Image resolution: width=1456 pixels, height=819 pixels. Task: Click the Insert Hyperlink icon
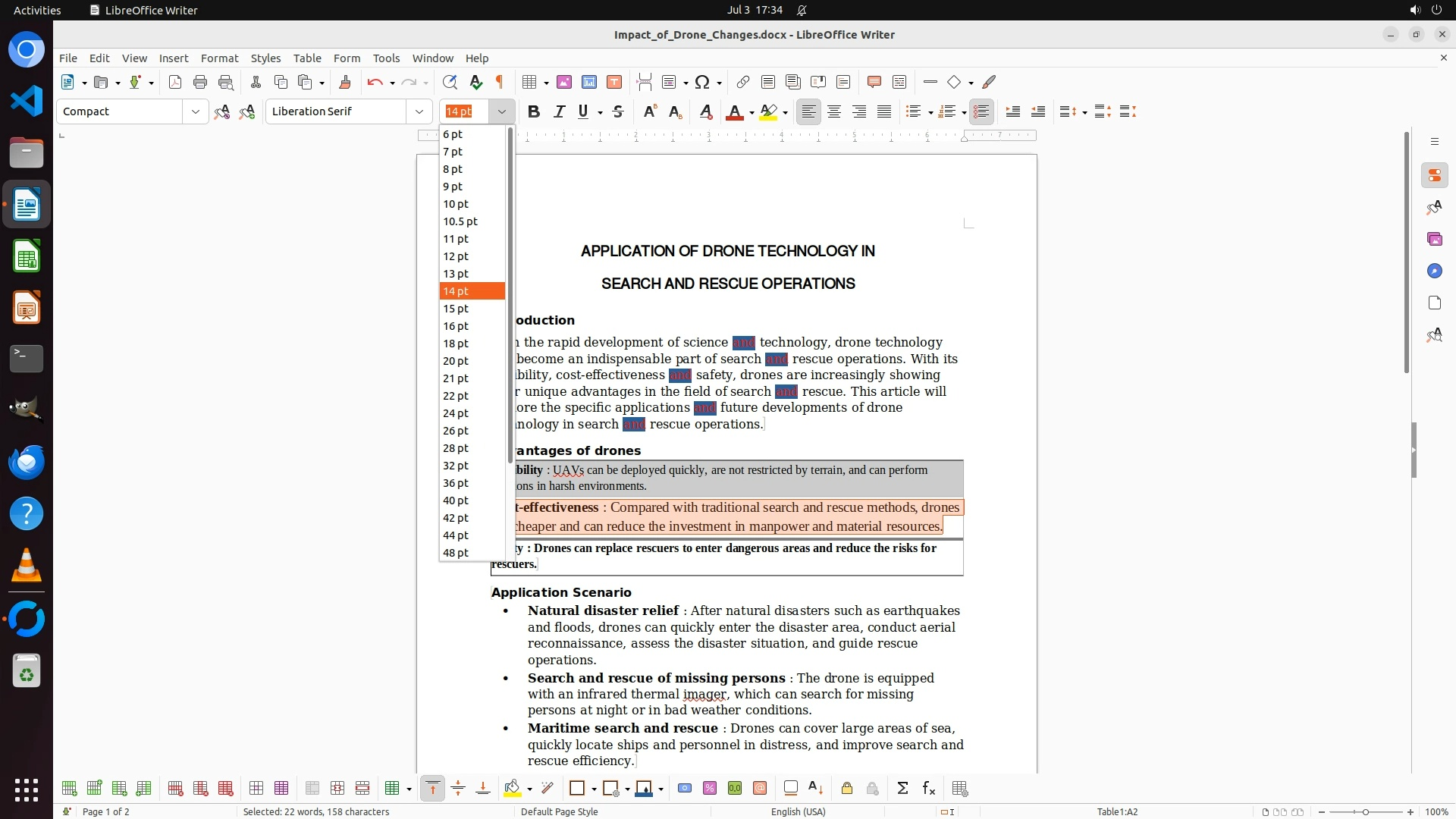[x=743, y=82]
